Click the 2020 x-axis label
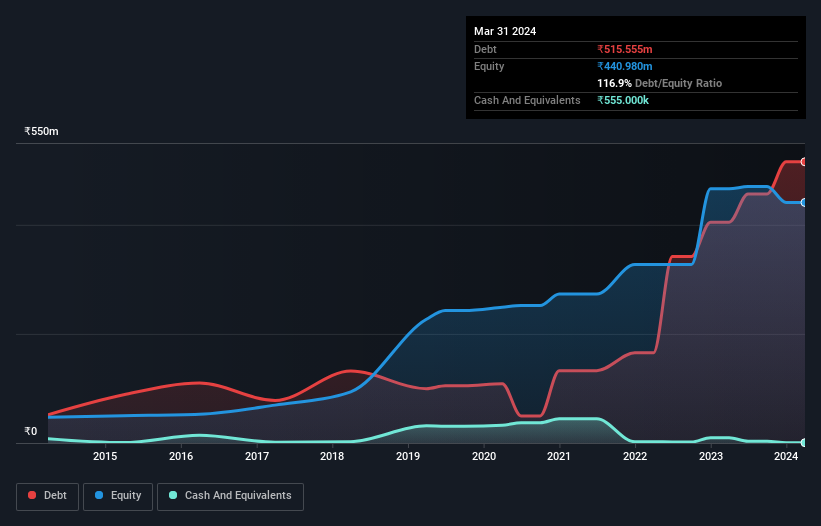The height and width of the screenshot is (526, 821). pos(484,456)
